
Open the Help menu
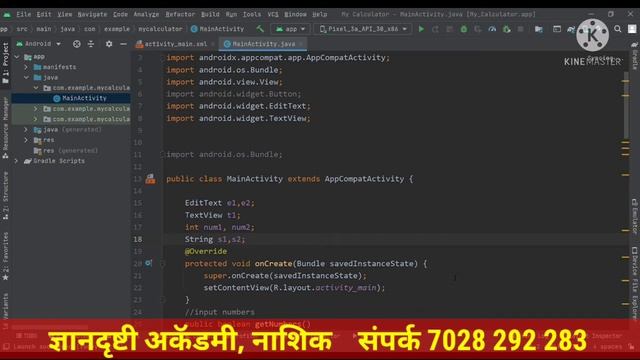(x=320, y=14)
